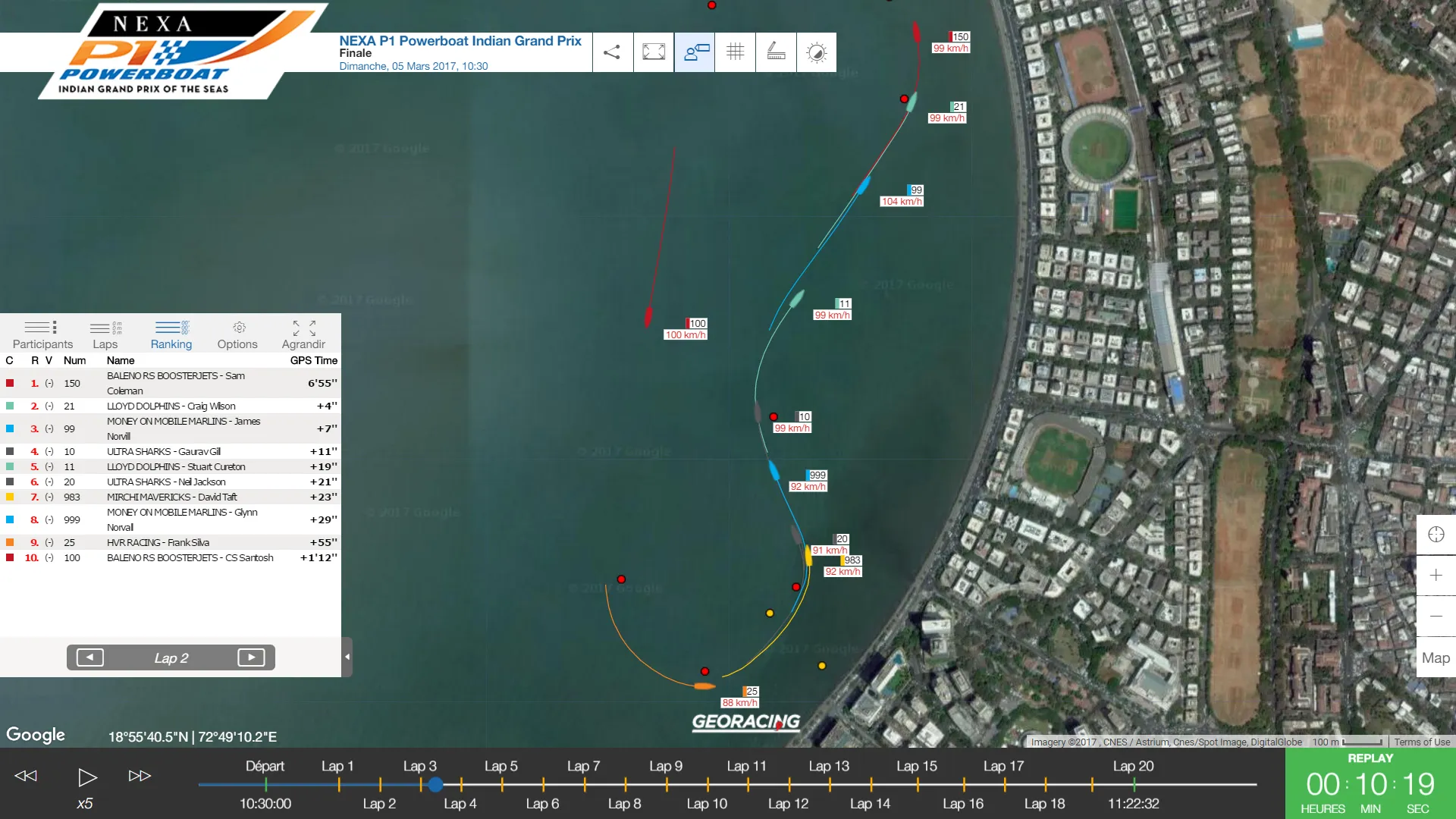The width and height of the screenshot is (1456, 819).
Task: Switch the map type using the Map button
Action: click(x=1436, y=657)
